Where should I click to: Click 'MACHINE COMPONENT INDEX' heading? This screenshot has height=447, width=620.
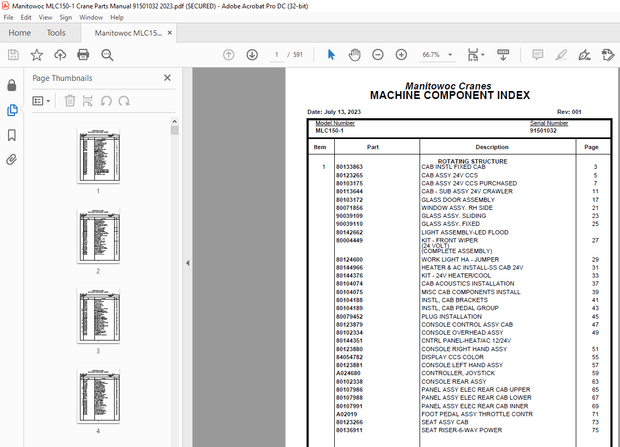click(450, 95)
